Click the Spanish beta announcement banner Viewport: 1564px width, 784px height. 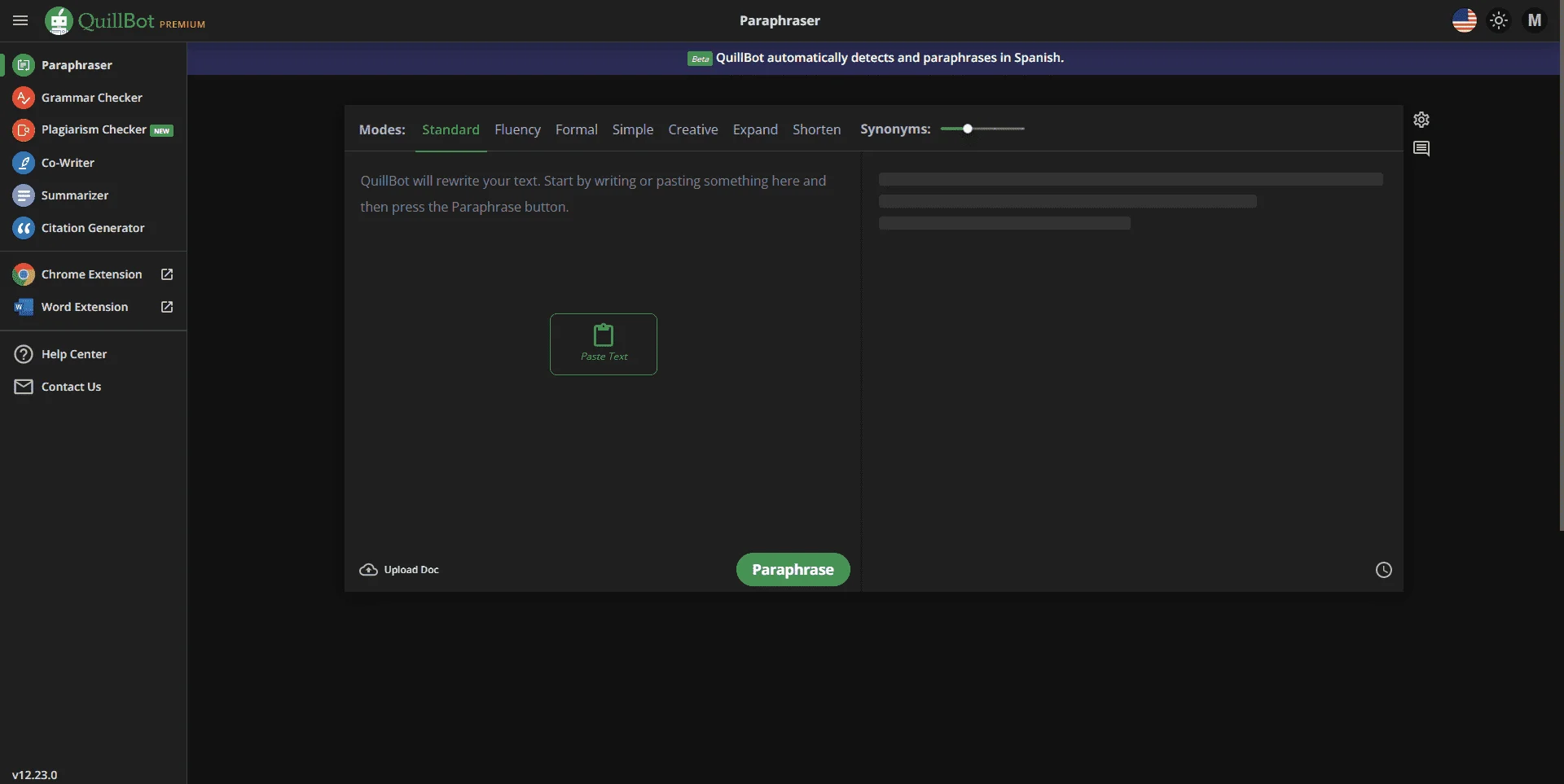(875, 58)
